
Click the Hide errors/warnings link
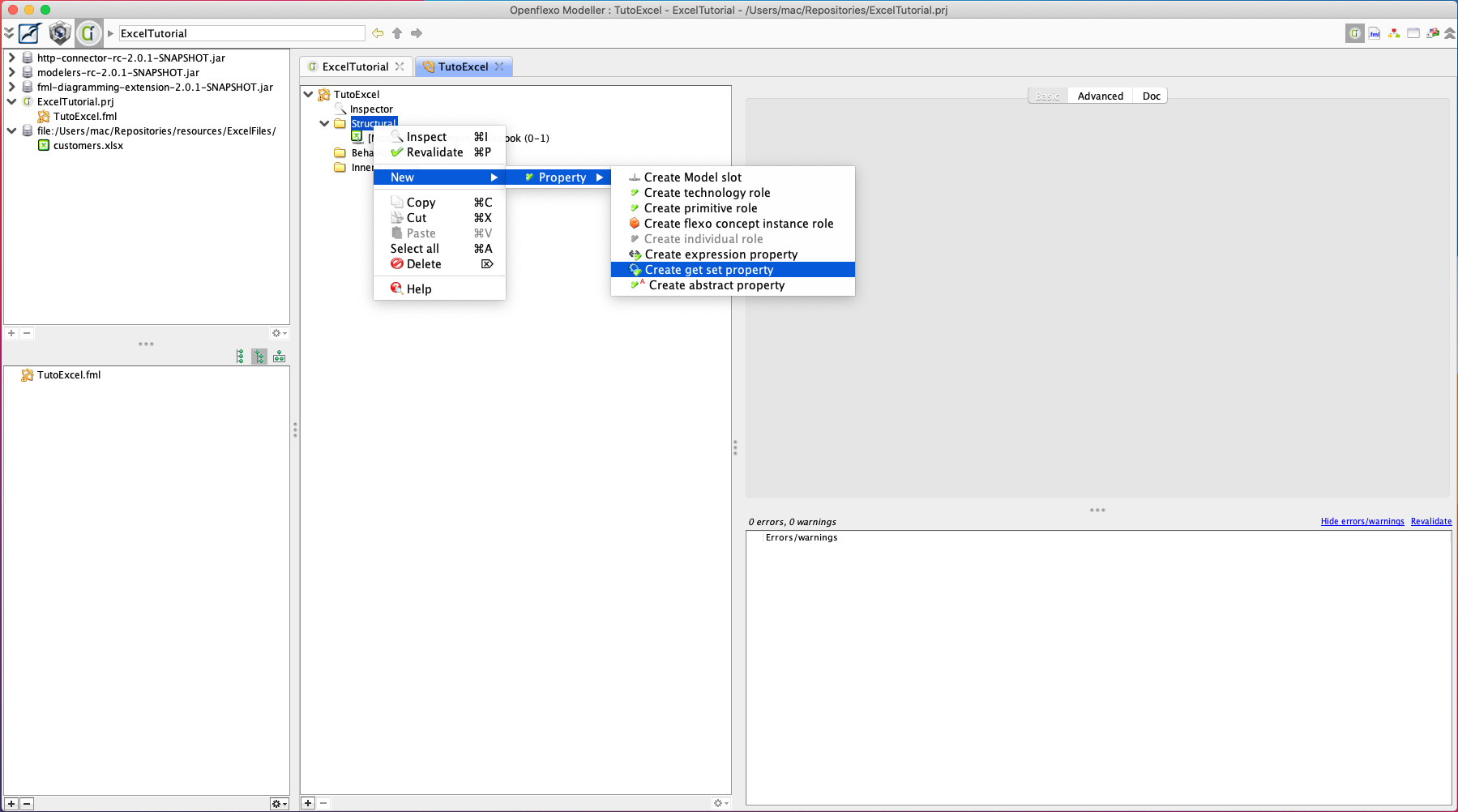(x=1362, y=521)
